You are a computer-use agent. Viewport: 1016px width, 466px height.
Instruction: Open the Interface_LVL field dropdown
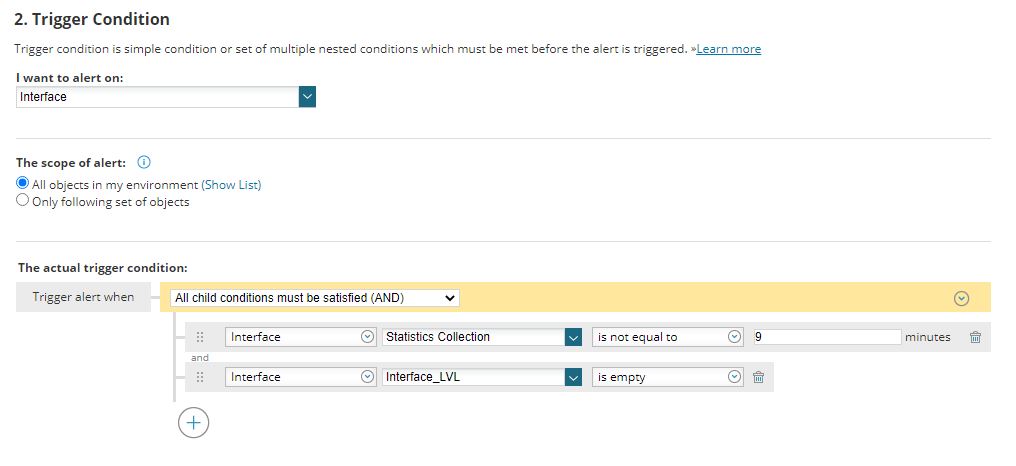coord(573,377)
